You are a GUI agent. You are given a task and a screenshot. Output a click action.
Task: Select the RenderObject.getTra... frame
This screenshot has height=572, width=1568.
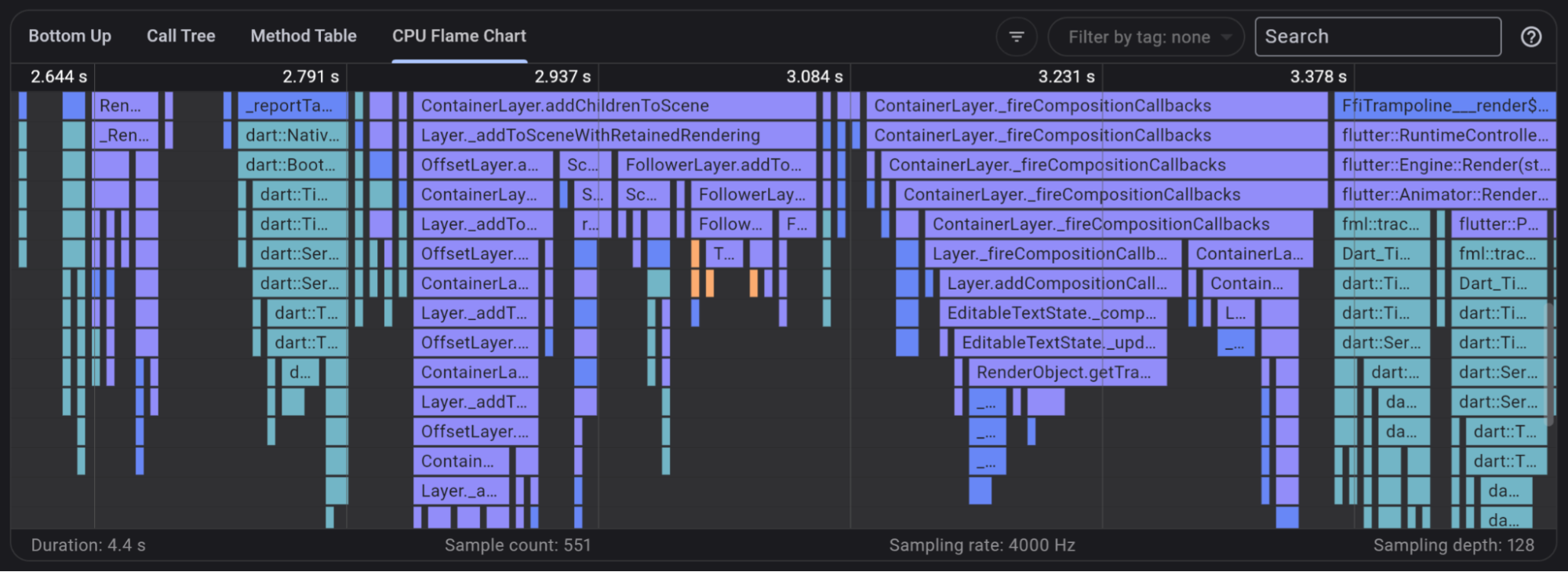[x=1067, y=373]
